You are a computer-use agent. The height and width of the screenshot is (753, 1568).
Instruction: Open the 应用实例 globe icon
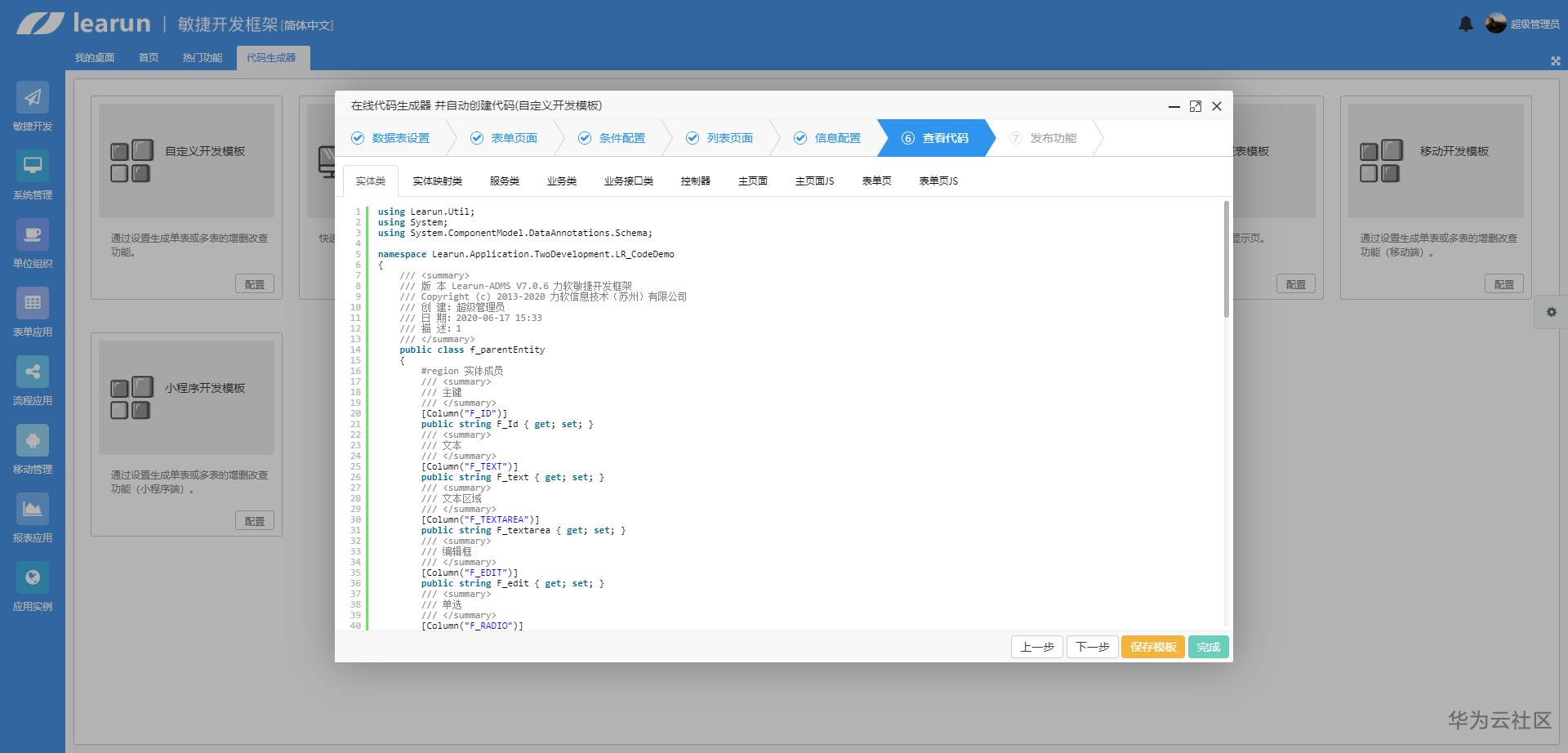(x=33, y=577)
